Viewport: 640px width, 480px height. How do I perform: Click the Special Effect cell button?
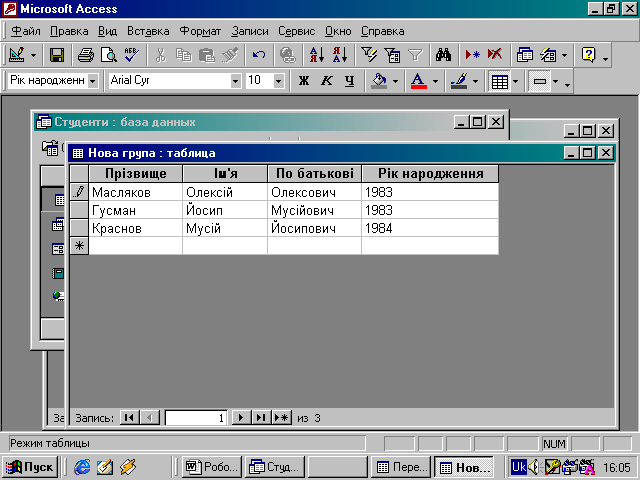540,81
